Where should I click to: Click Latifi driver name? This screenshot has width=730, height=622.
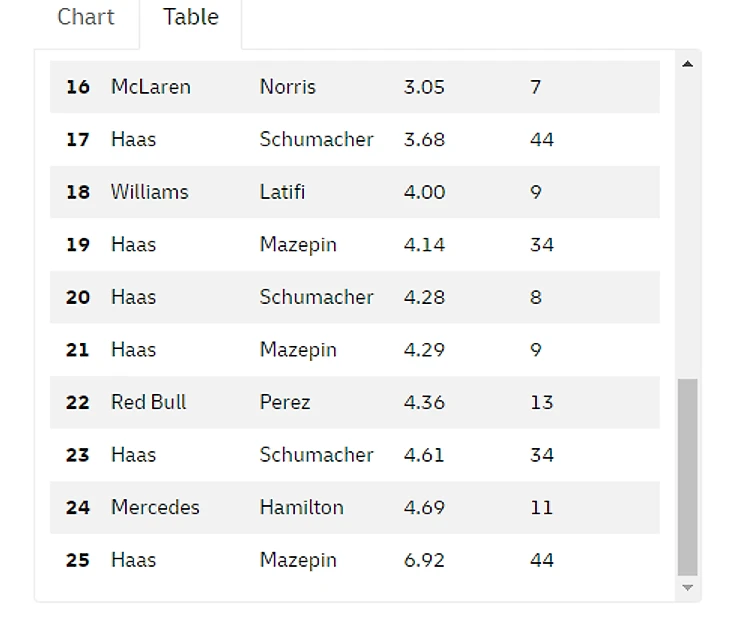[x=282, y=192]
